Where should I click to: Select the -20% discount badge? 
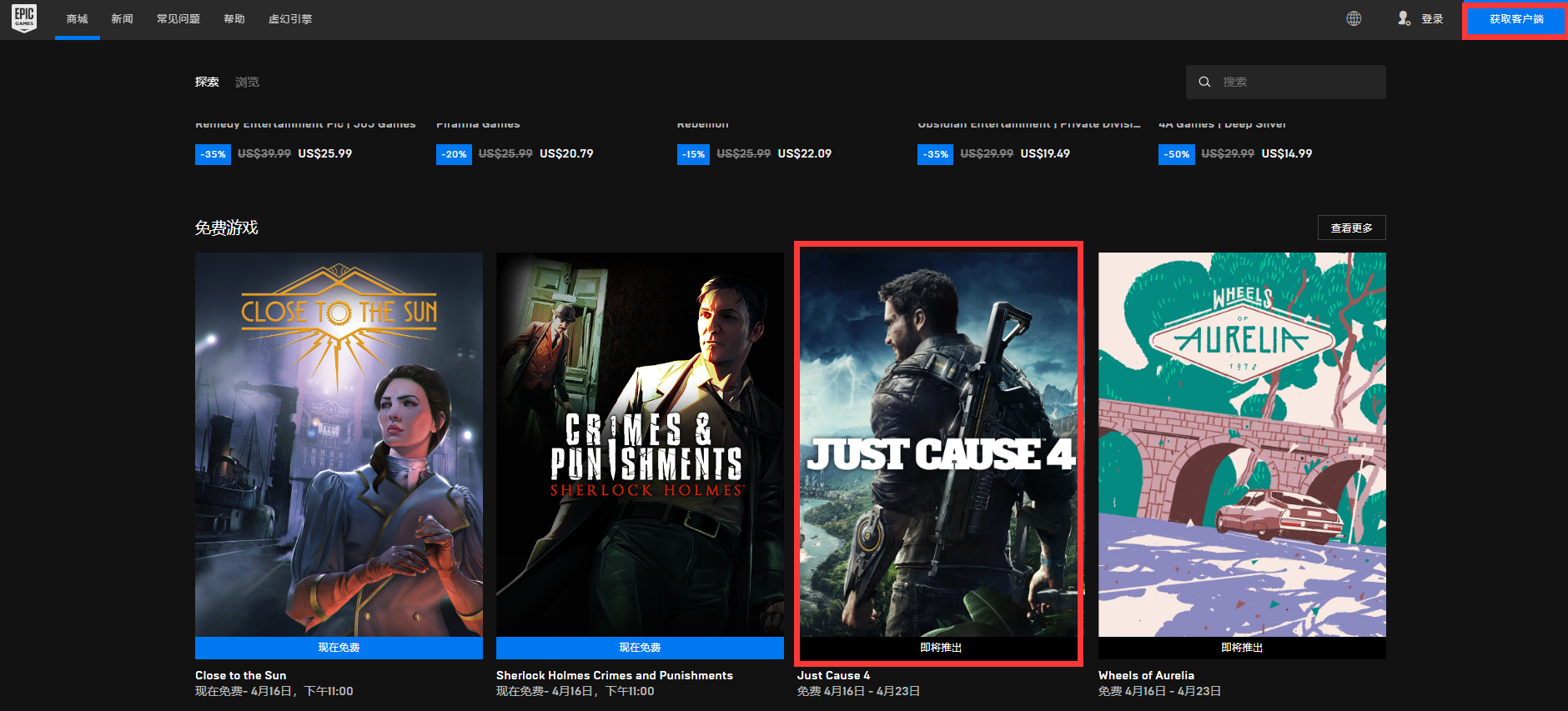tap(454, 154)
